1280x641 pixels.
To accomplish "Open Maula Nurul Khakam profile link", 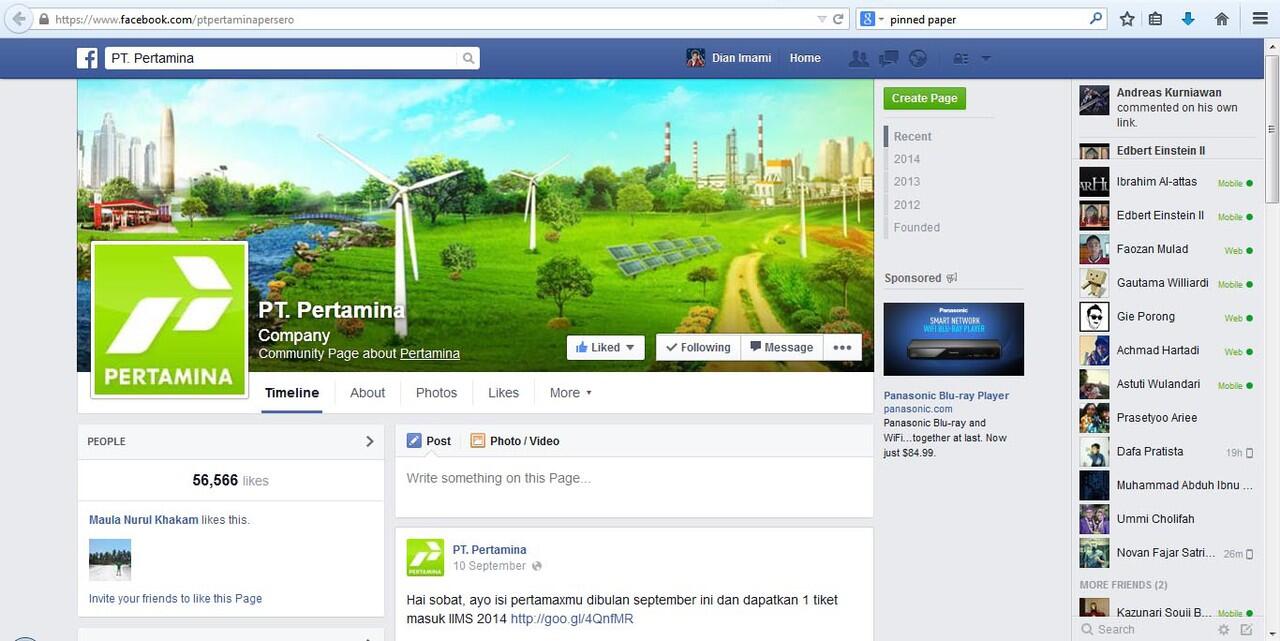I will tap(143, 520).
